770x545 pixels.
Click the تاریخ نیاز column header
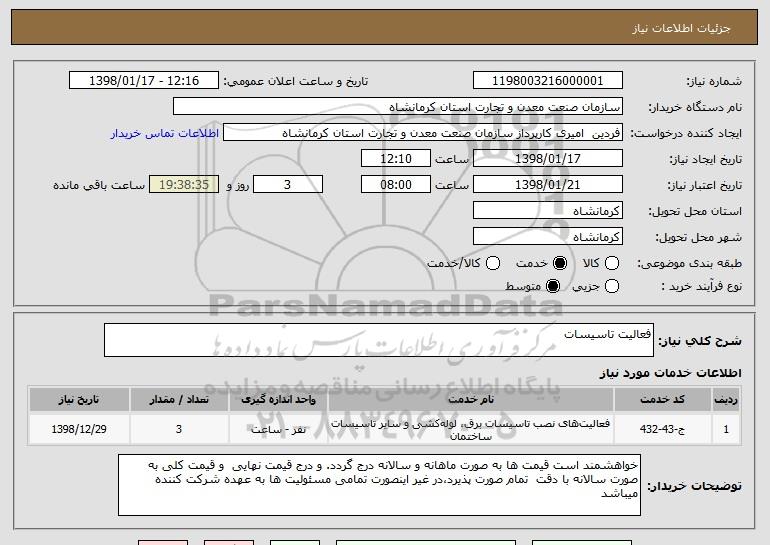coord(79,400)
